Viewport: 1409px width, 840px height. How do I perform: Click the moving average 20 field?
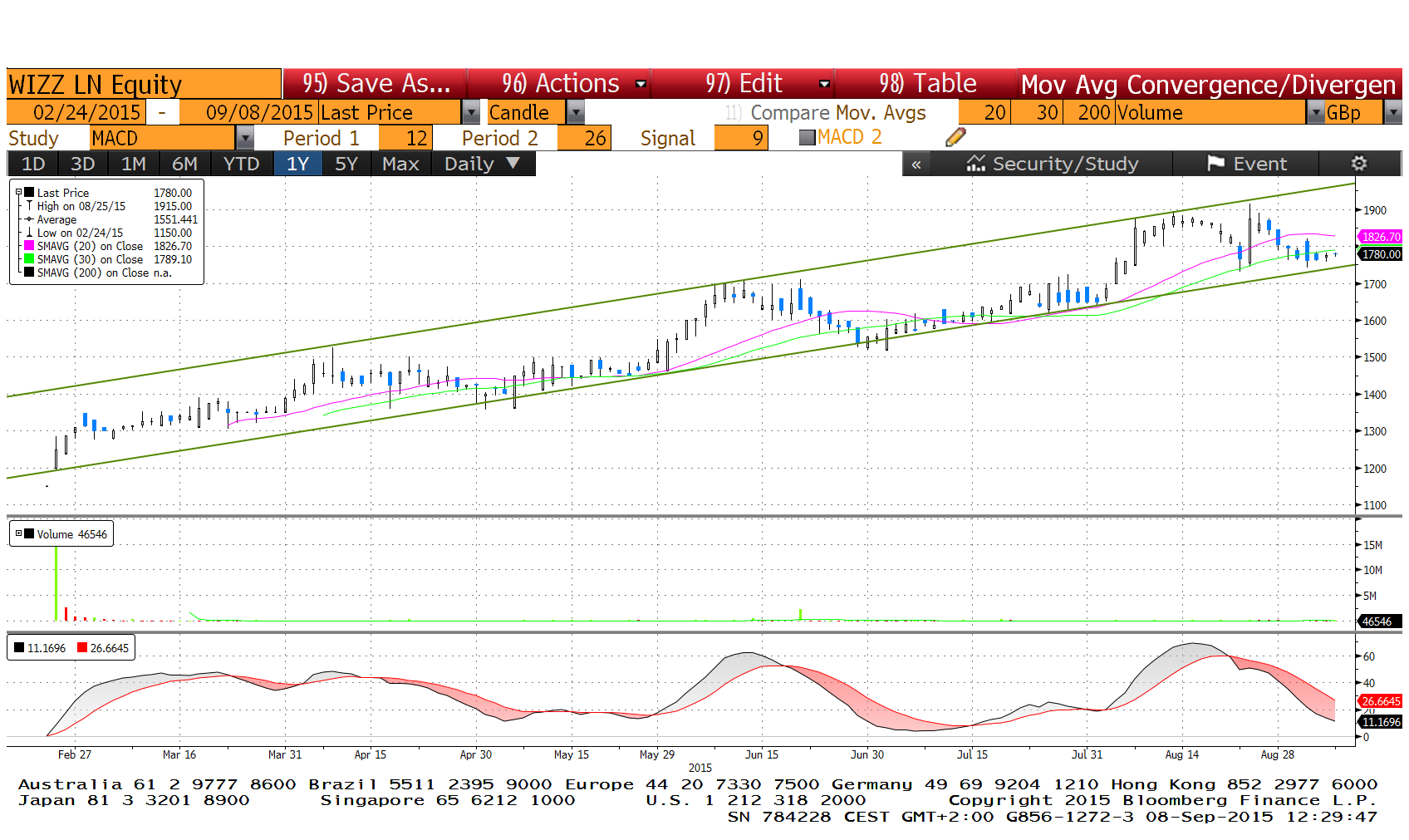pyautogui.click(x=984, y=112)
